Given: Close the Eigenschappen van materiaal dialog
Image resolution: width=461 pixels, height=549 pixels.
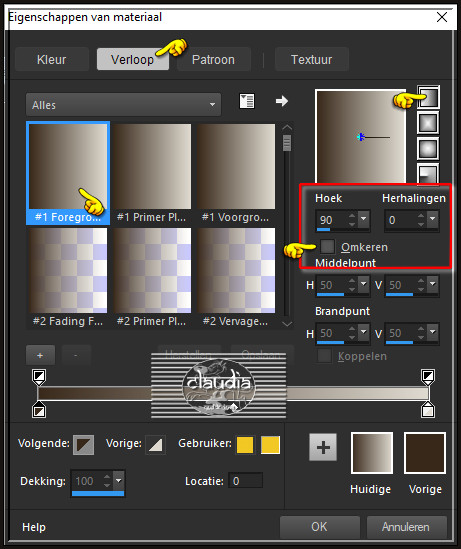Looking at the screenshot, I should tap(442, 17).
